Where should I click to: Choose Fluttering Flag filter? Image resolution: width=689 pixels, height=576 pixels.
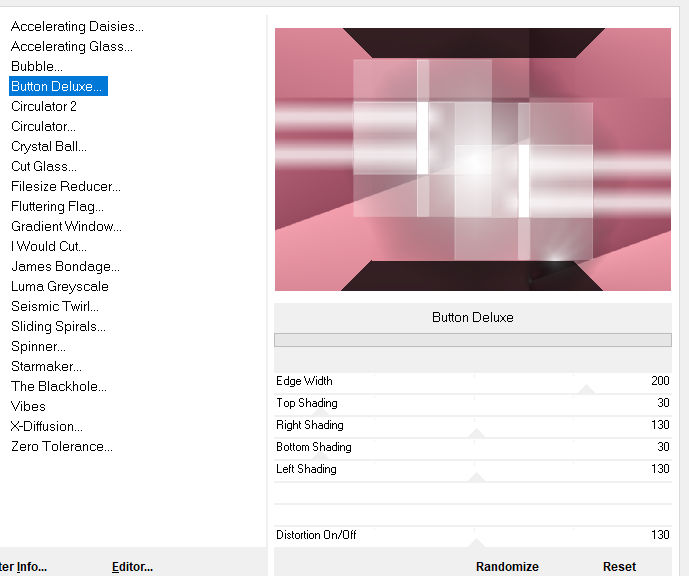coord(57,206)
